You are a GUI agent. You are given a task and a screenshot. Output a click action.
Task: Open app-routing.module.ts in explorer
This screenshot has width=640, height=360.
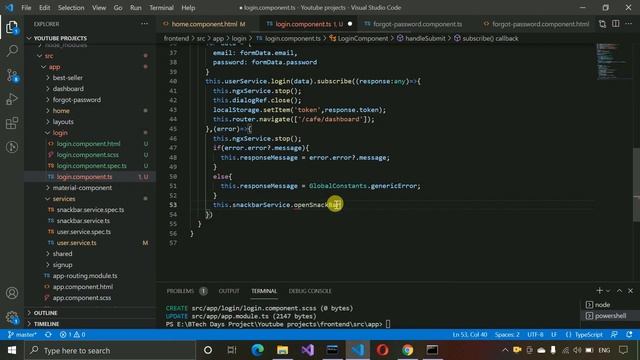pyautogui.click(x=84, y=276)
